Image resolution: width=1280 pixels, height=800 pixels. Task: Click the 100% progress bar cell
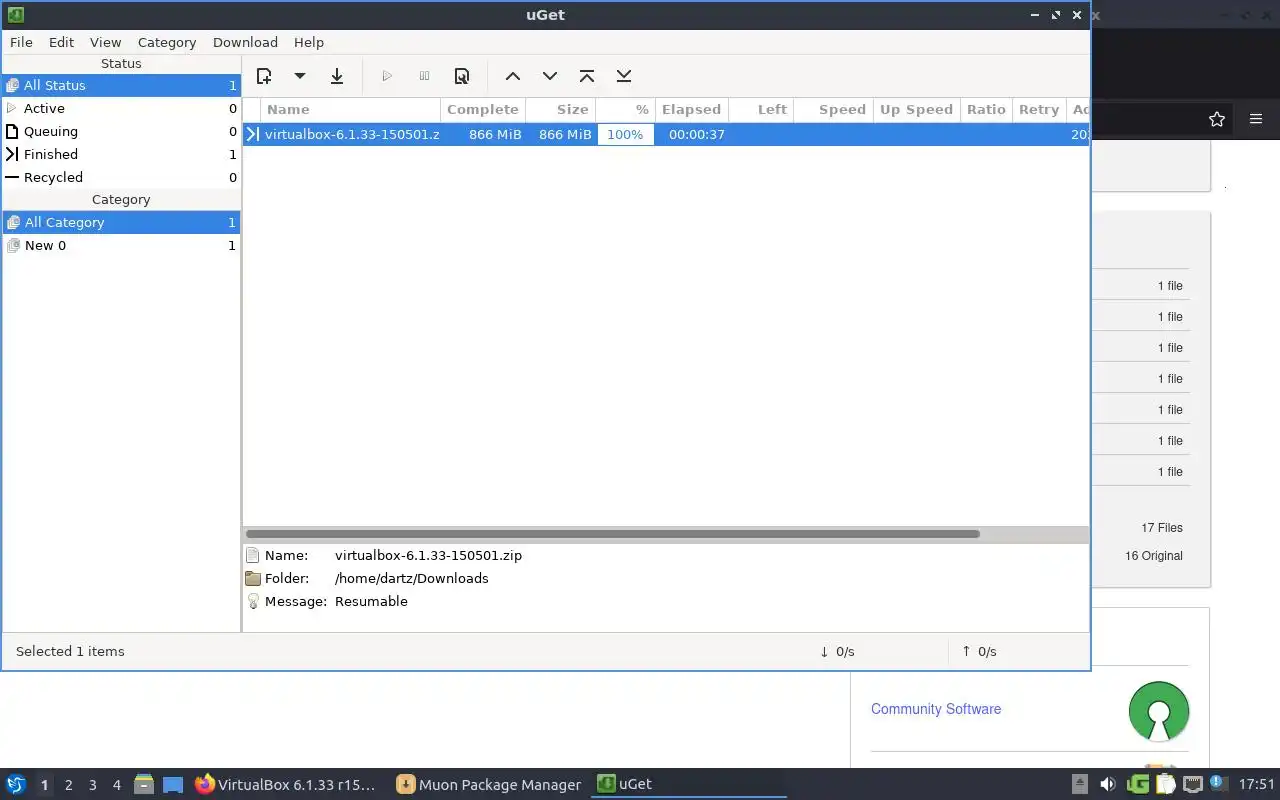[x=625, y=134]
